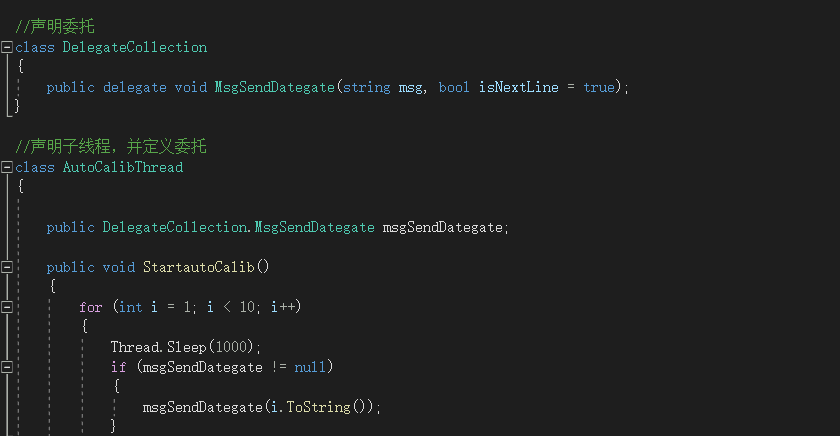Collapse the DelegateCollection class fold marker
840x436 pixels.
[7, 47]
